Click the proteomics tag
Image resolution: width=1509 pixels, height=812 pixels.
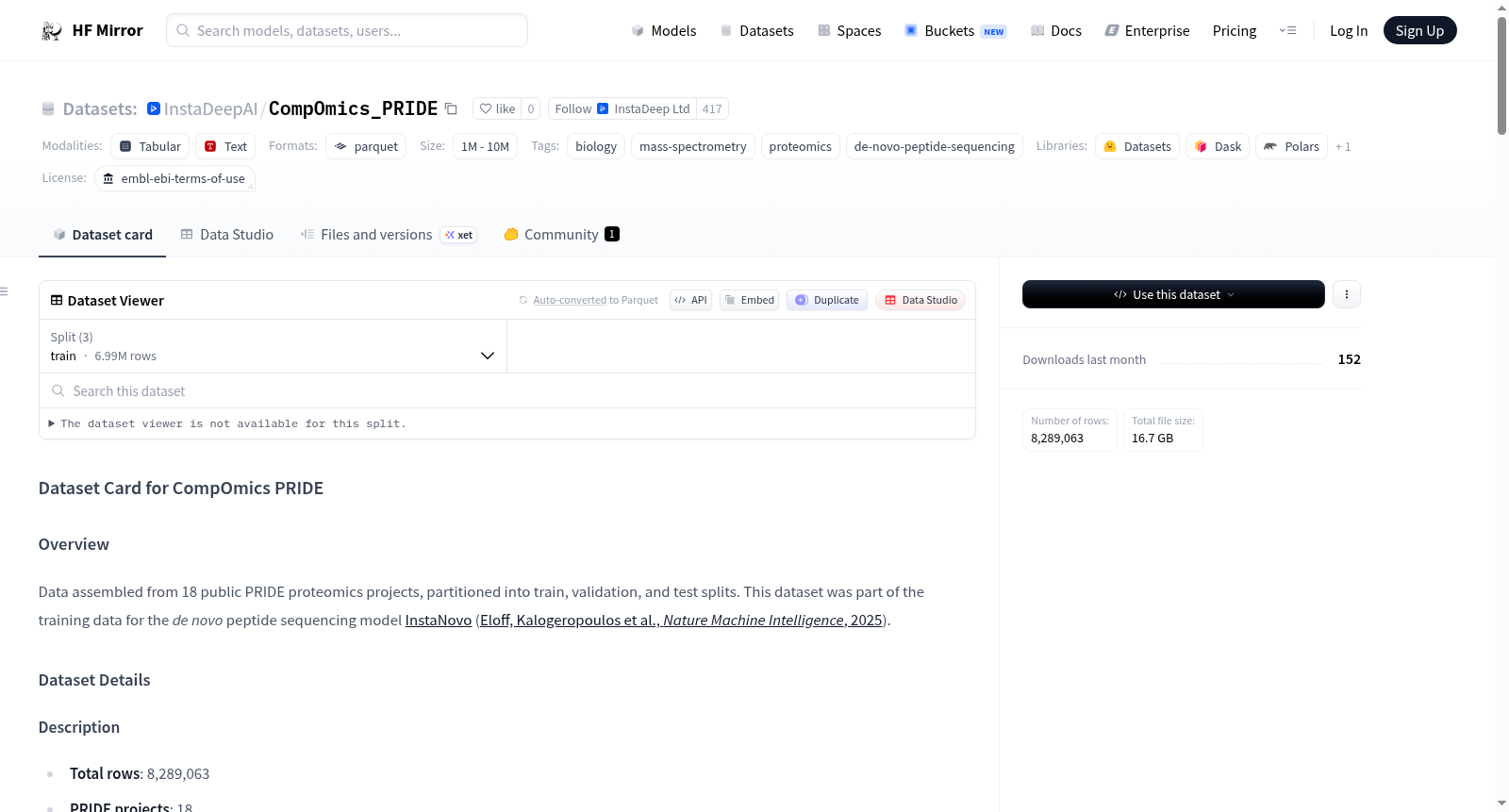click(801, 146)
